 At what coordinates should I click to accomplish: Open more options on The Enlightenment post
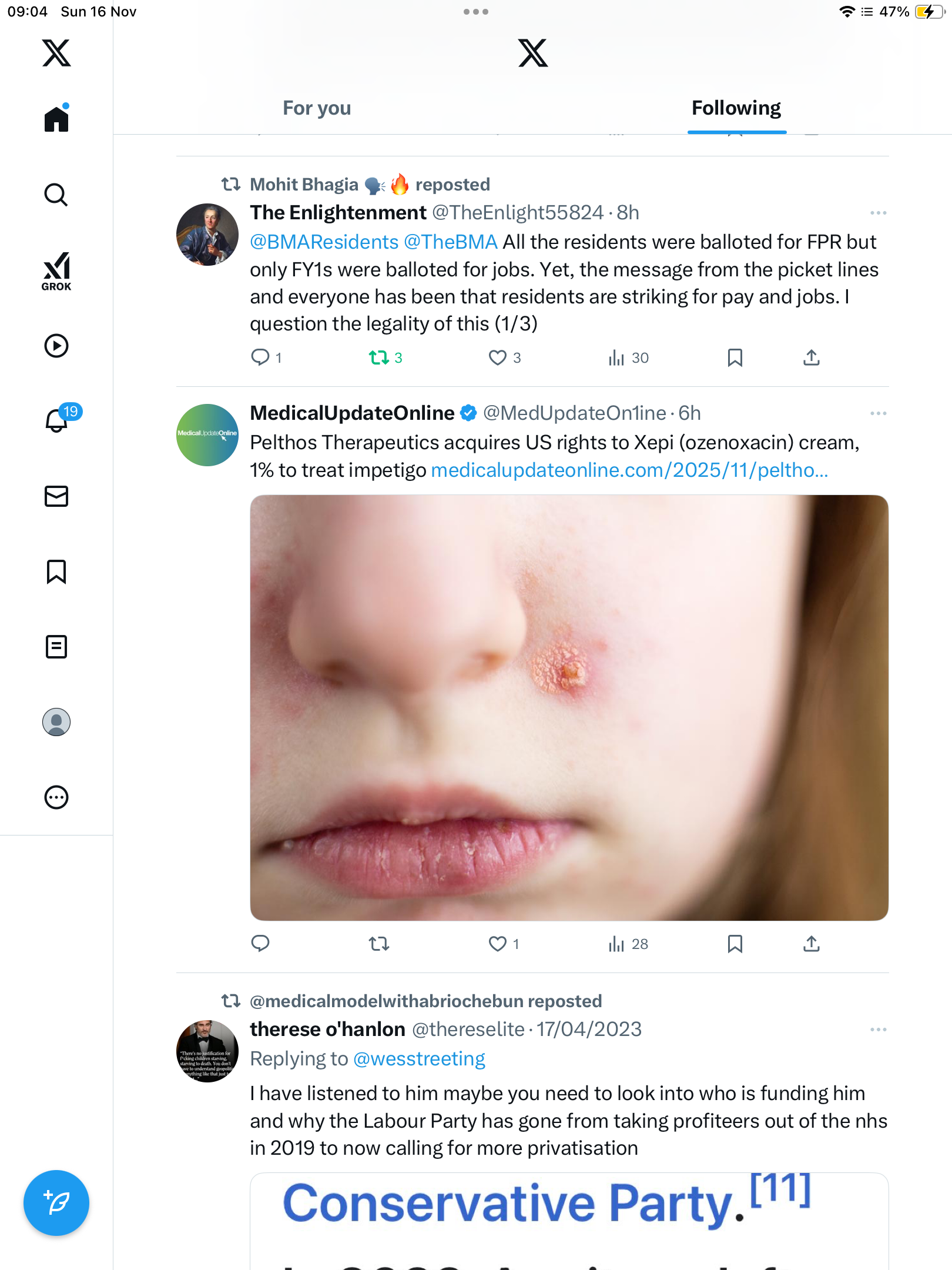tap(878, 213)
